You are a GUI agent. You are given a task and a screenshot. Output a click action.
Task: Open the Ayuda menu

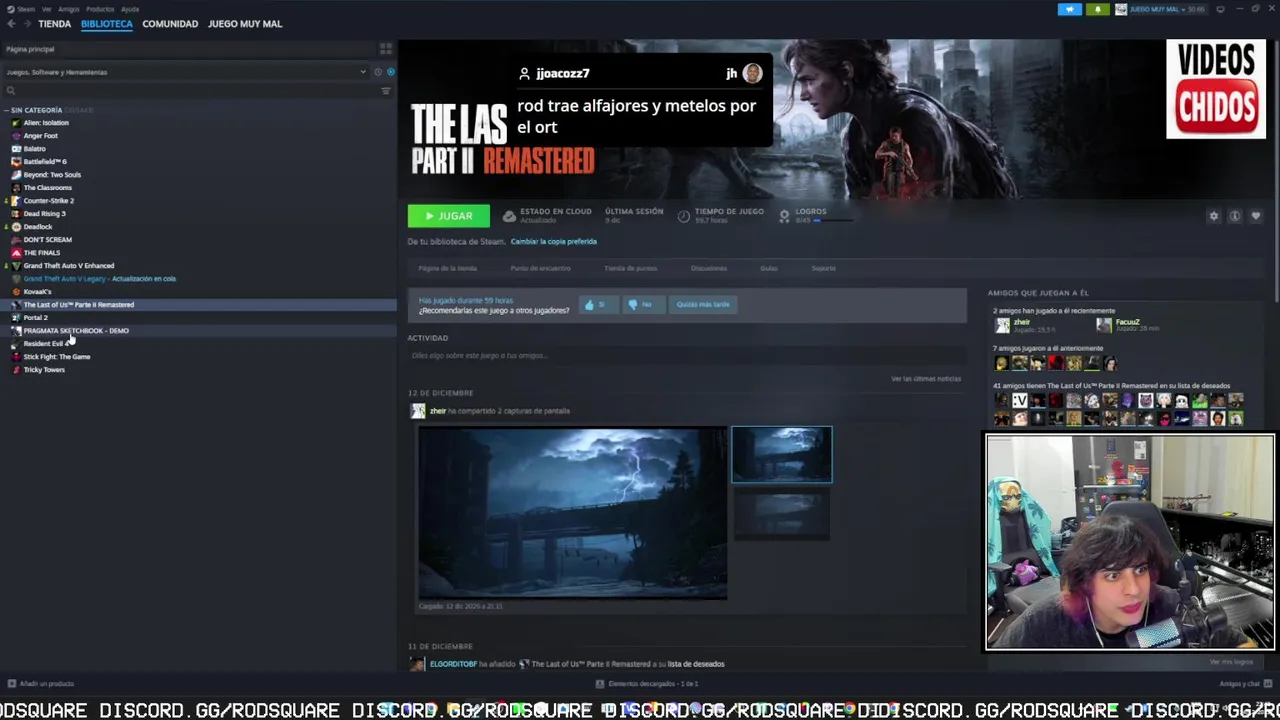130,9
